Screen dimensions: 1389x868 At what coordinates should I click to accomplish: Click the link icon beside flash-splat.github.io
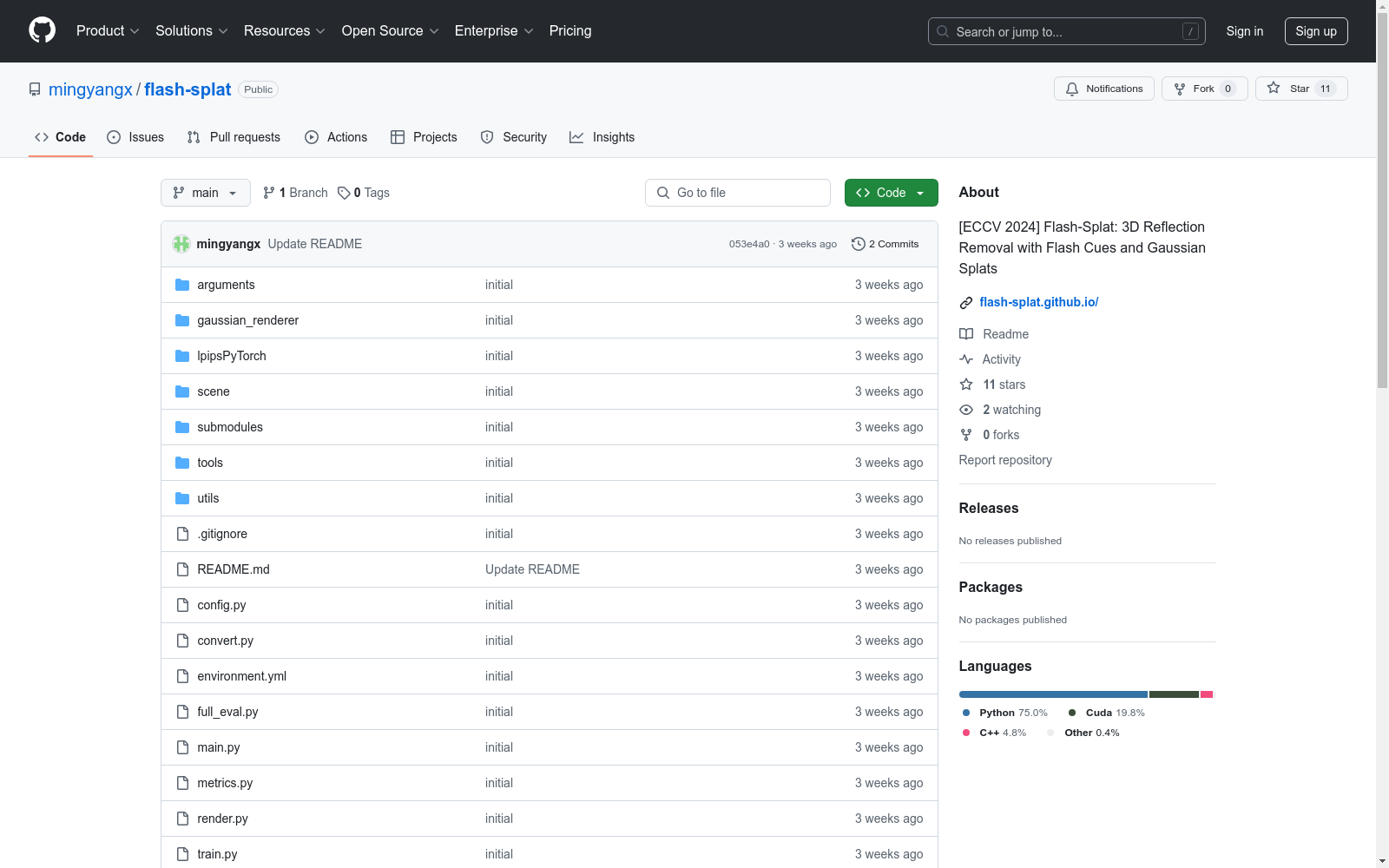[x=966, y=303]
